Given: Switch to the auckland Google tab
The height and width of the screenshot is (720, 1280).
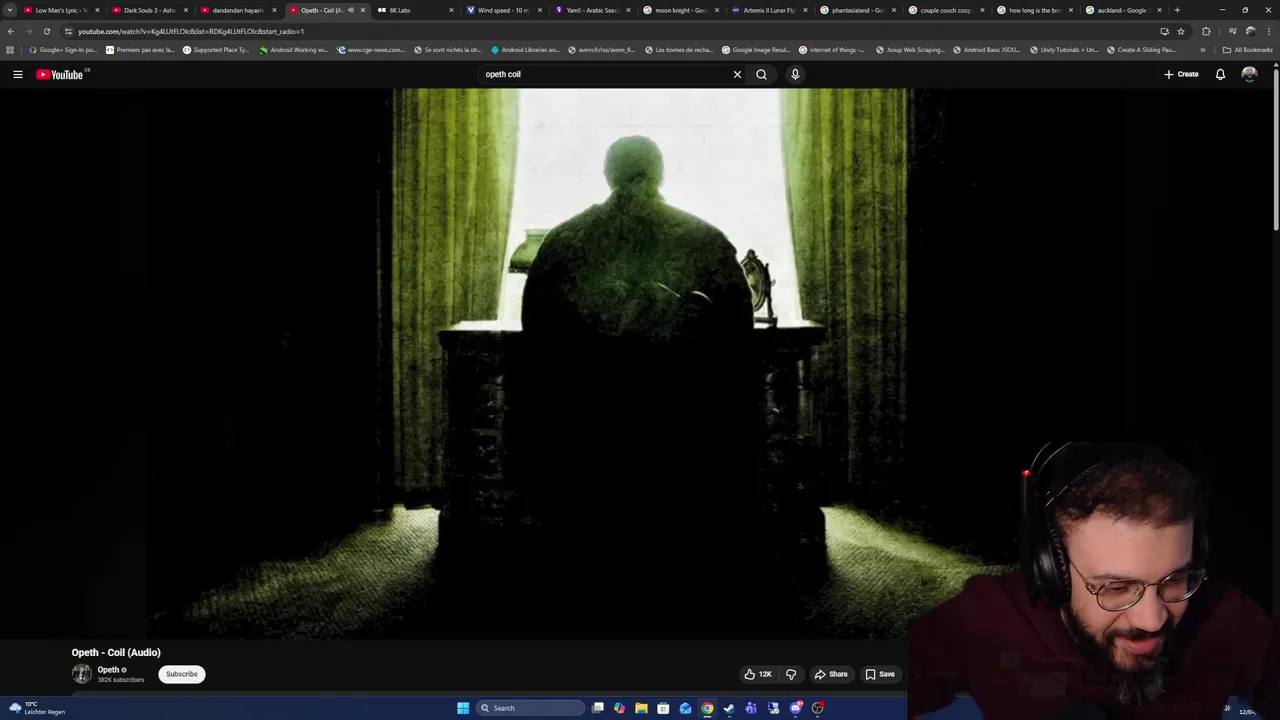Looking at the screenshot, I should point(1121,10).
